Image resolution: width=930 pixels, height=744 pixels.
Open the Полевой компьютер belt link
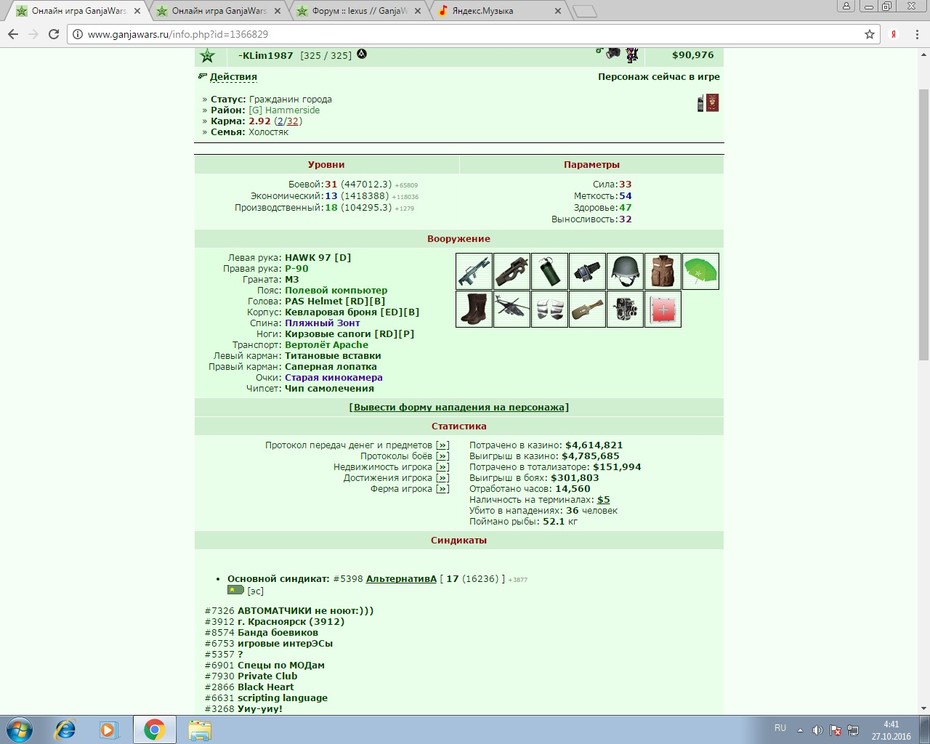click(x=336, y=290)
